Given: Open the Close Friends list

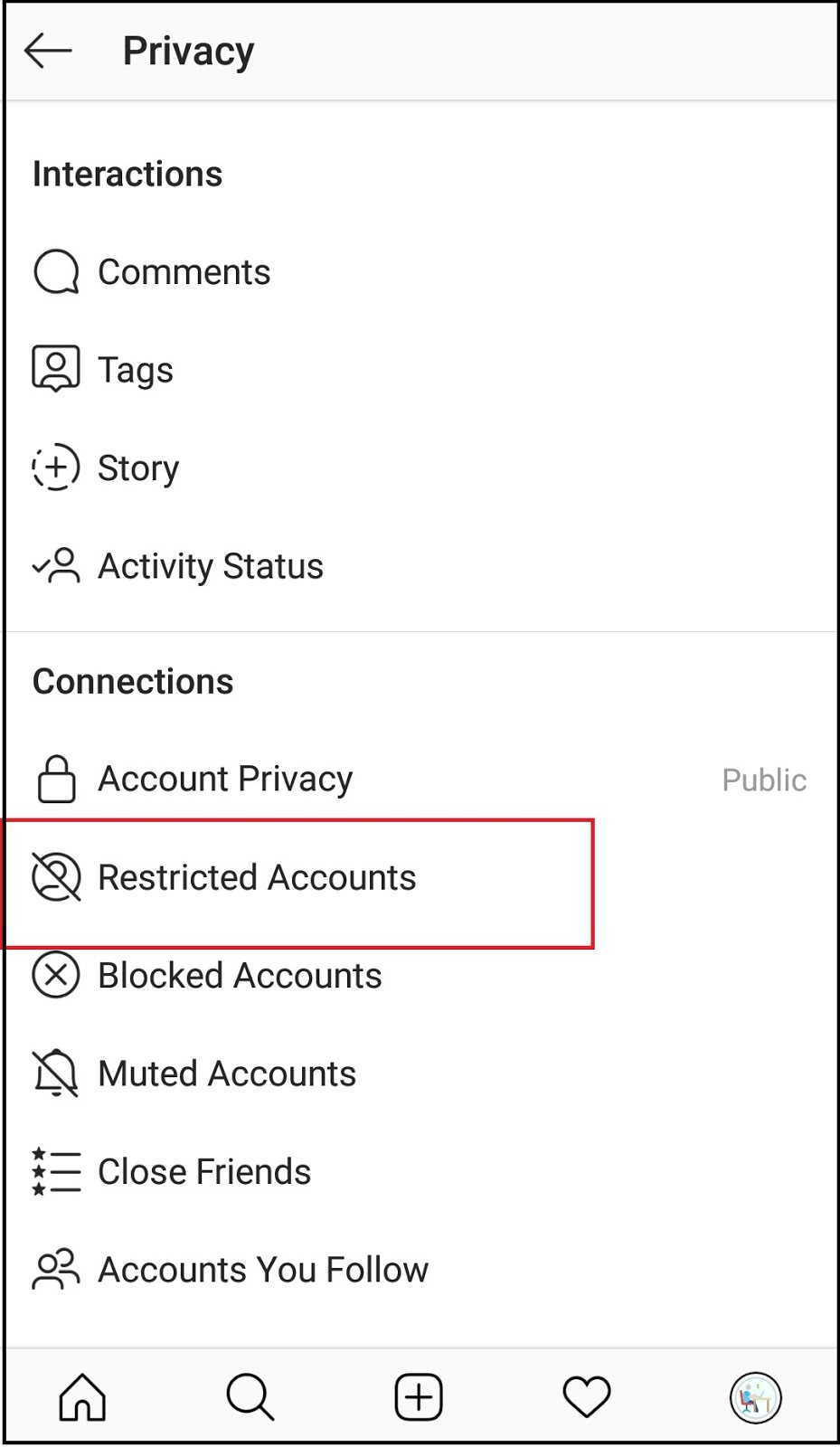Looking at the screenshot, I should (x=203, y=1171).
